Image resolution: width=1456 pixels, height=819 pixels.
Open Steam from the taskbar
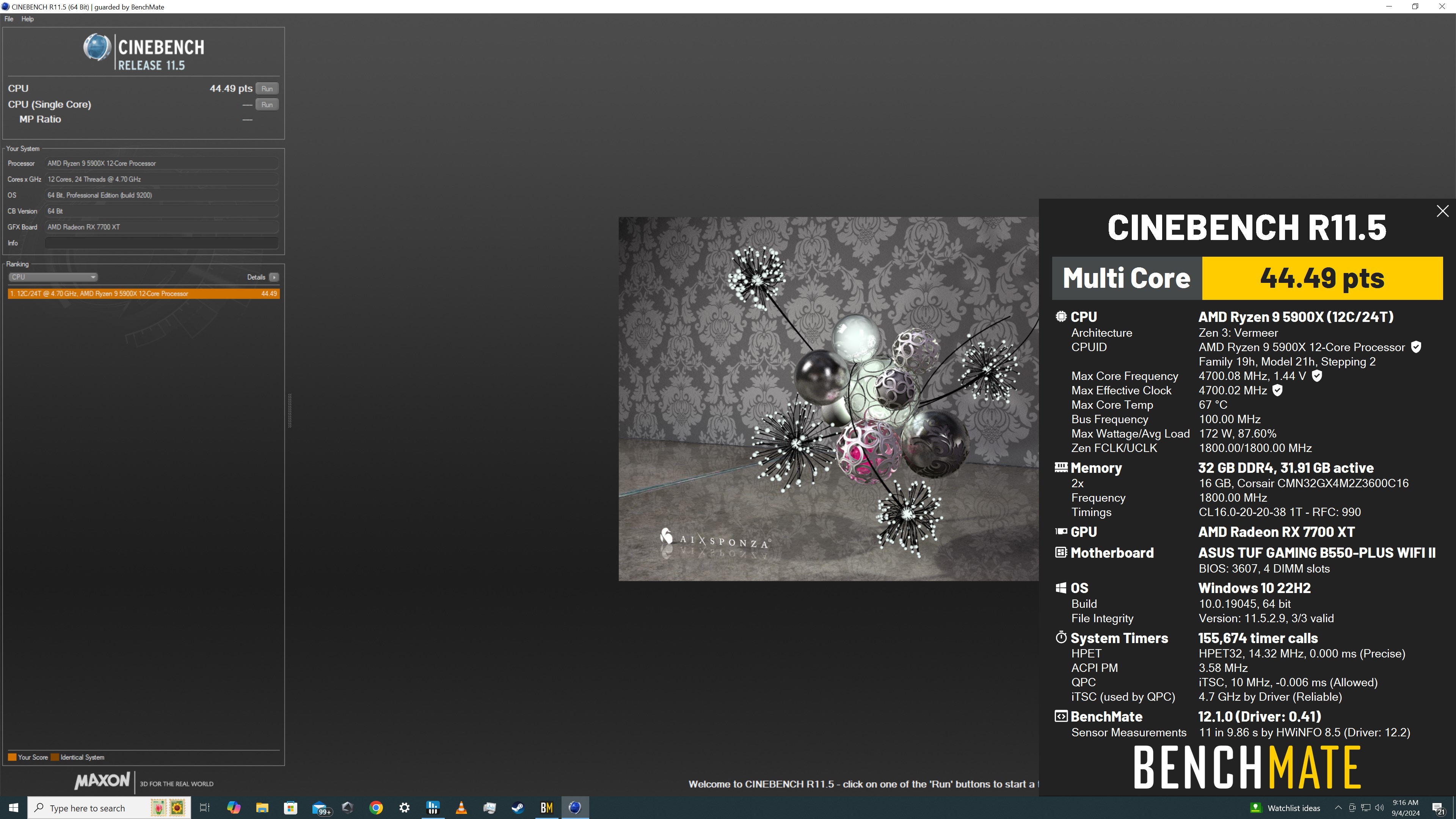[518, 808]
